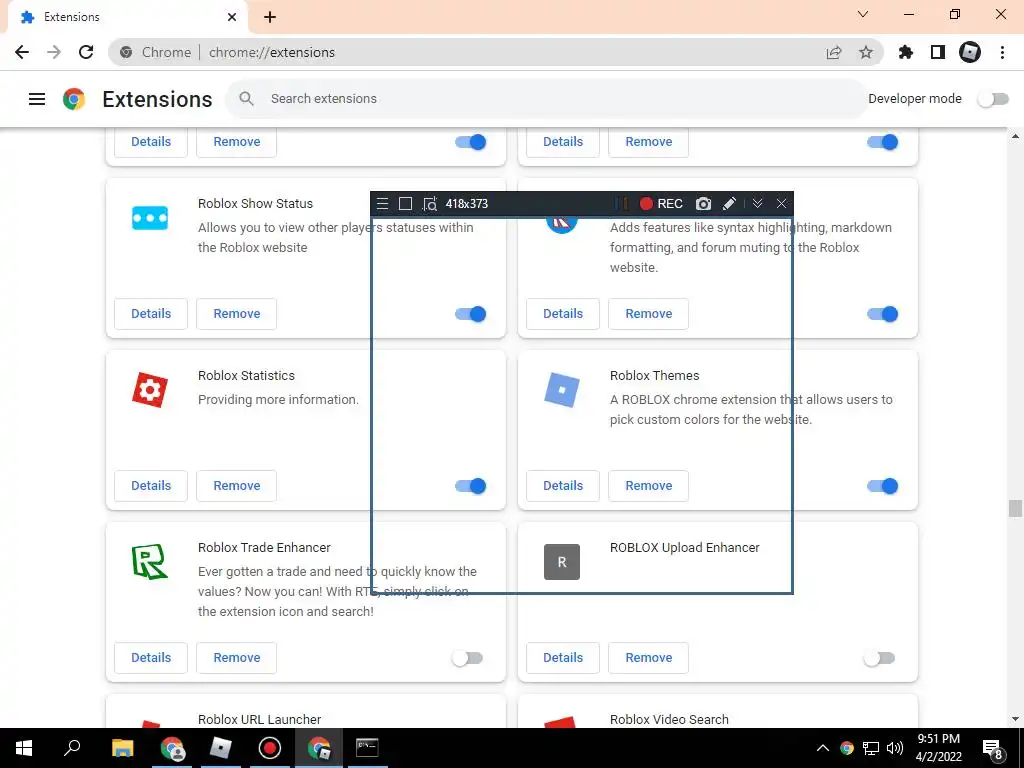Viewport: 1024px width, 768px height.
Task: Disable the syntax highlighting extension toggle
Action: tap(883, 314)
